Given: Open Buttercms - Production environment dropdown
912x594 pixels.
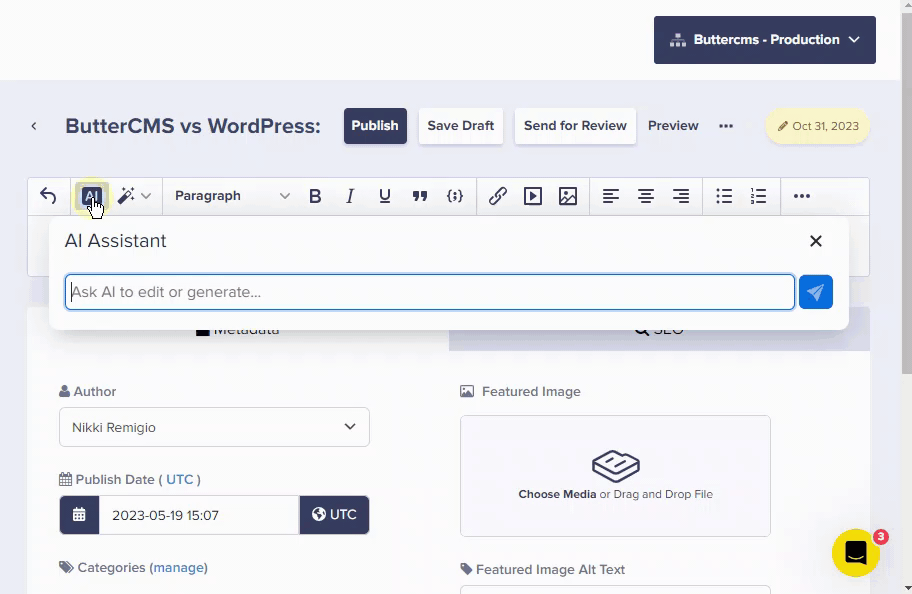Looking at the screenshot, I should (x=765, y=40).
